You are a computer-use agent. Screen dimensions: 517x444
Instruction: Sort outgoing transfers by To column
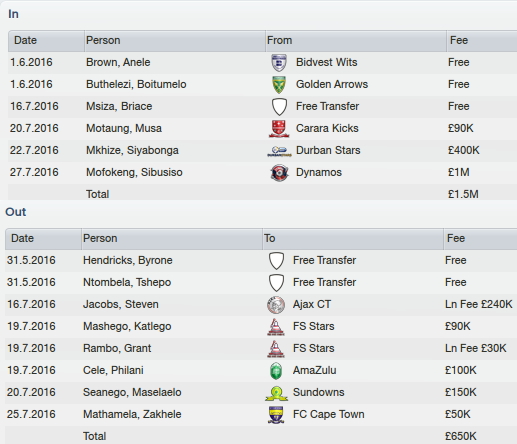[x=353, y=239]
